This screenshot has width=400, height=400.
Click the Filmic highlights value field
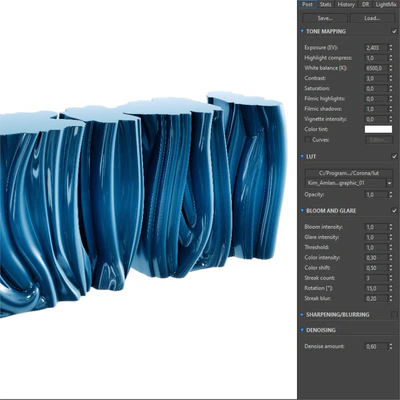pos(376,99)
